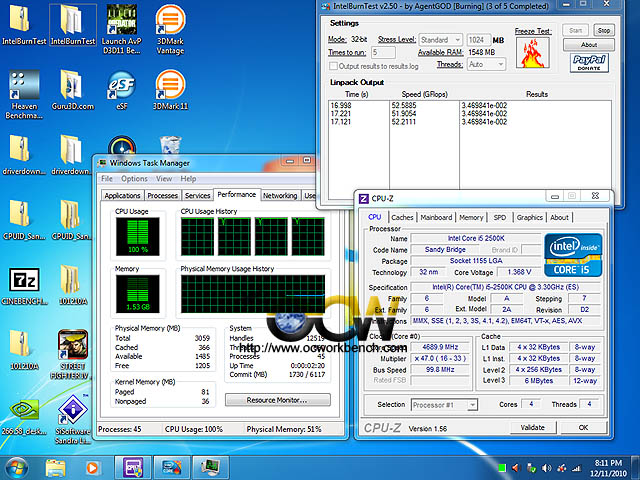The height and width of the screenshot is (480, 640).
Task: Click the volume speaker tray icon
Action: coord(546,468)
